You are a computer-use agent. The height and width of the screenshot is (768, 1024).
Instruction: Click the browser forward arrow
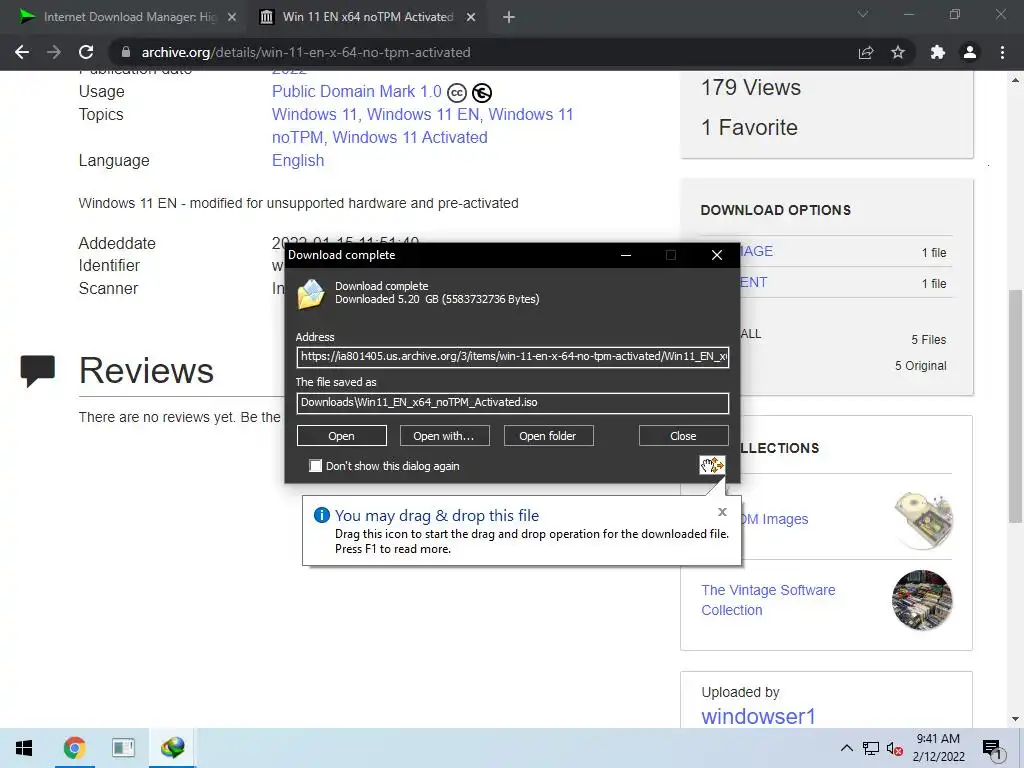(54, 52)
